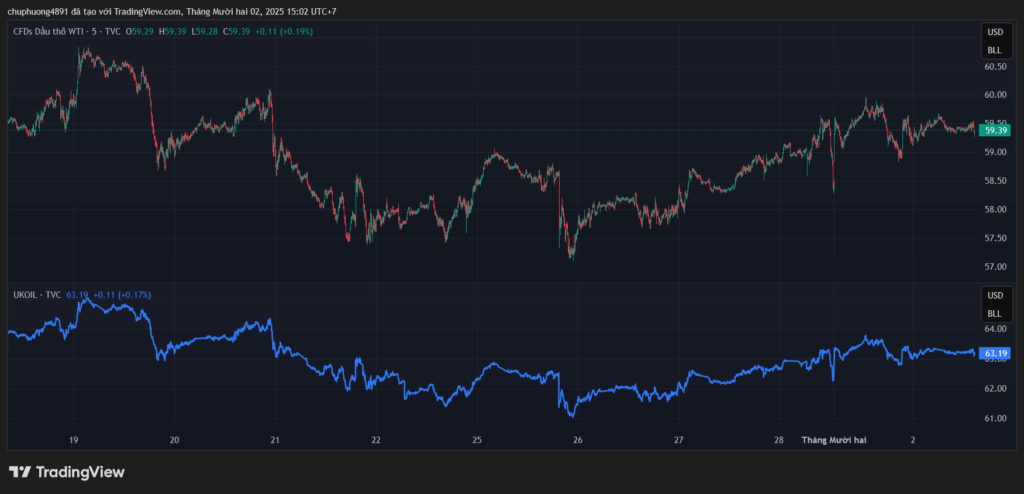Click the green 59.39 current price tag
The height and width of the screenshot is (494, 1024).
[994, 130]
